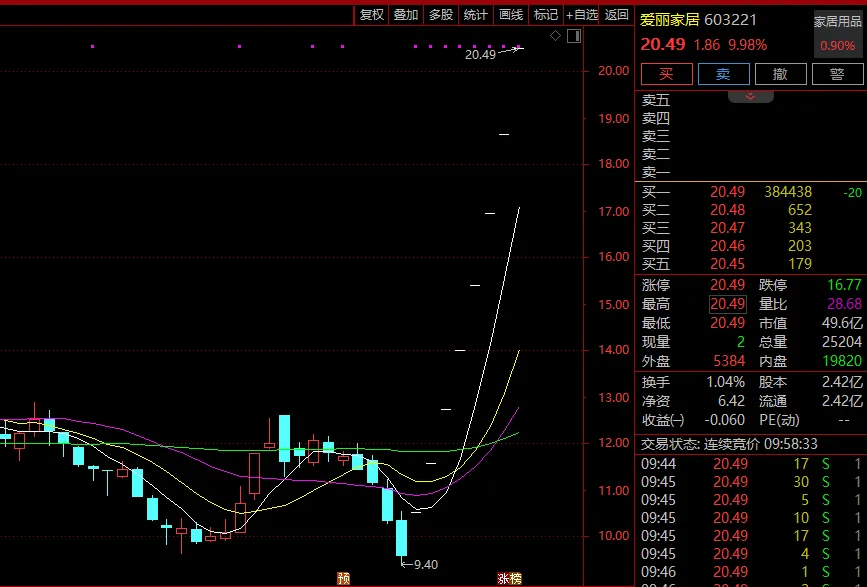Select the stock code 603221
The height and width of the screenshot is (587, 867).
click(x=730, y=20)
